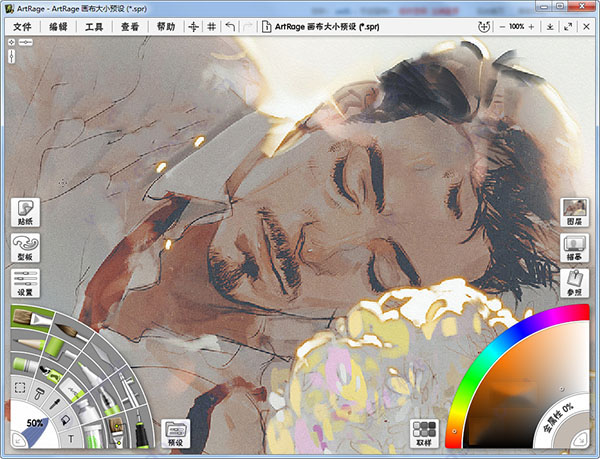
Task: Collapse the tool picker corner arrow
Action: click(17, 440)
